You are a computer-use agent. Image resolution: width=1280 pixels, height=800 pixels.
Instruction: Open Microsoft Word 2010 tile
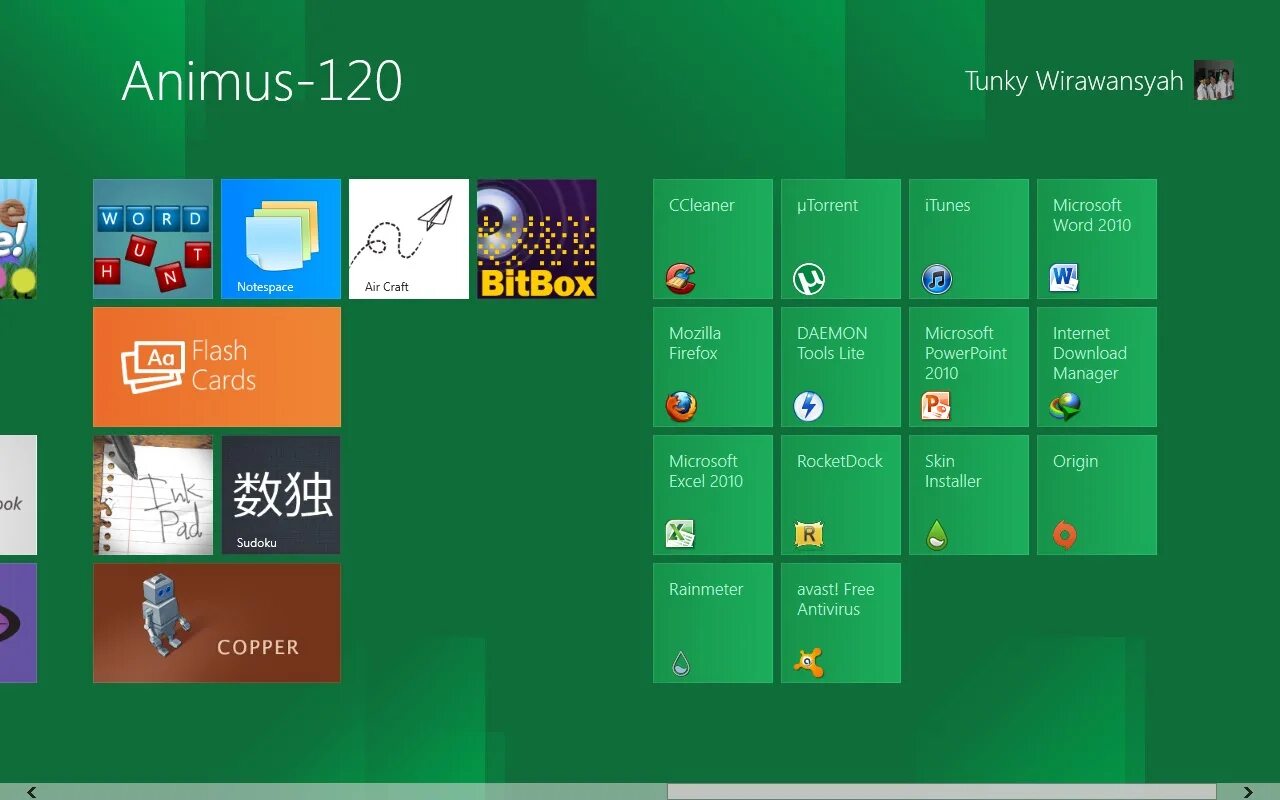1097,239
